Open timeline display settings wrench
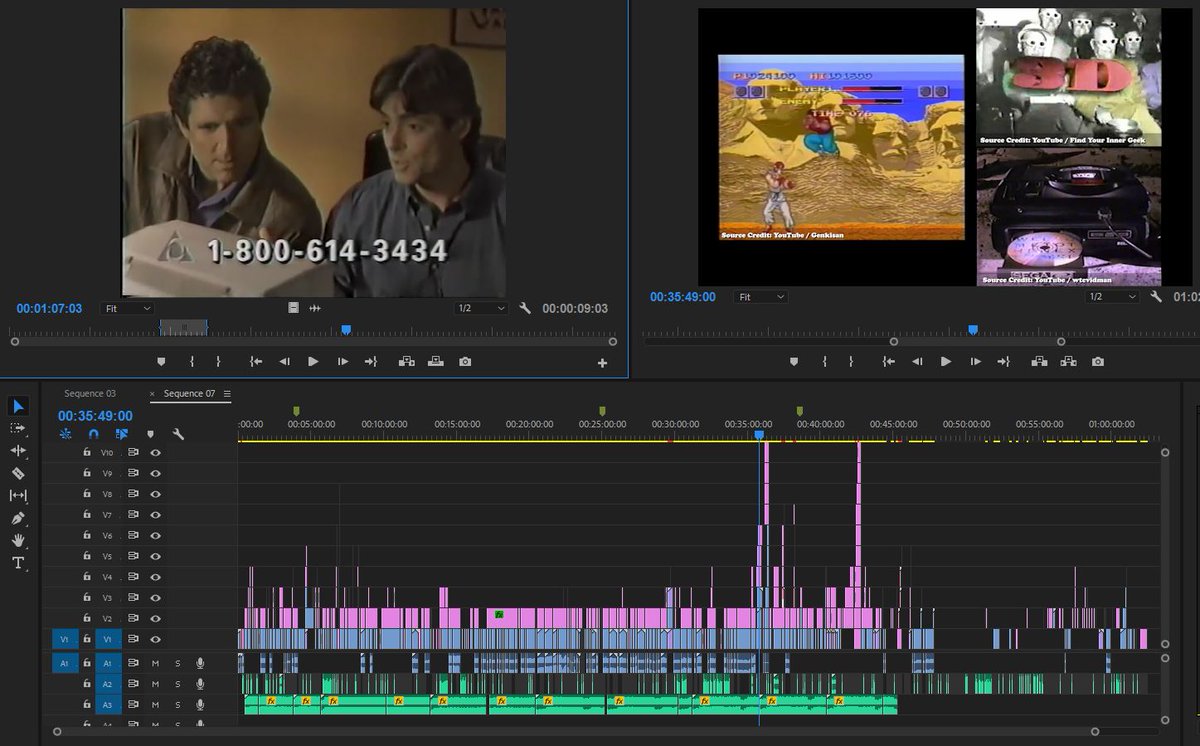Viewport: 1200px width, 746px height. [178, 434]
